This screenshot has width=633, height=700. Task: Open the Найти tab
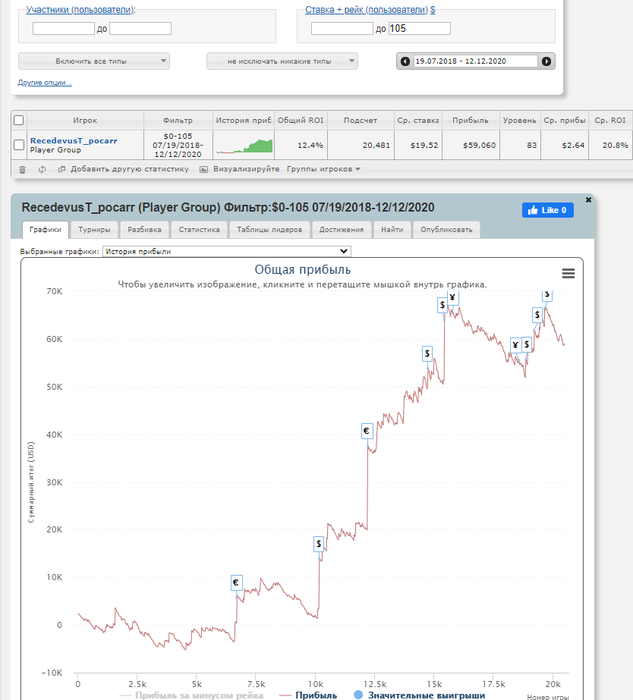pos(392,229)
